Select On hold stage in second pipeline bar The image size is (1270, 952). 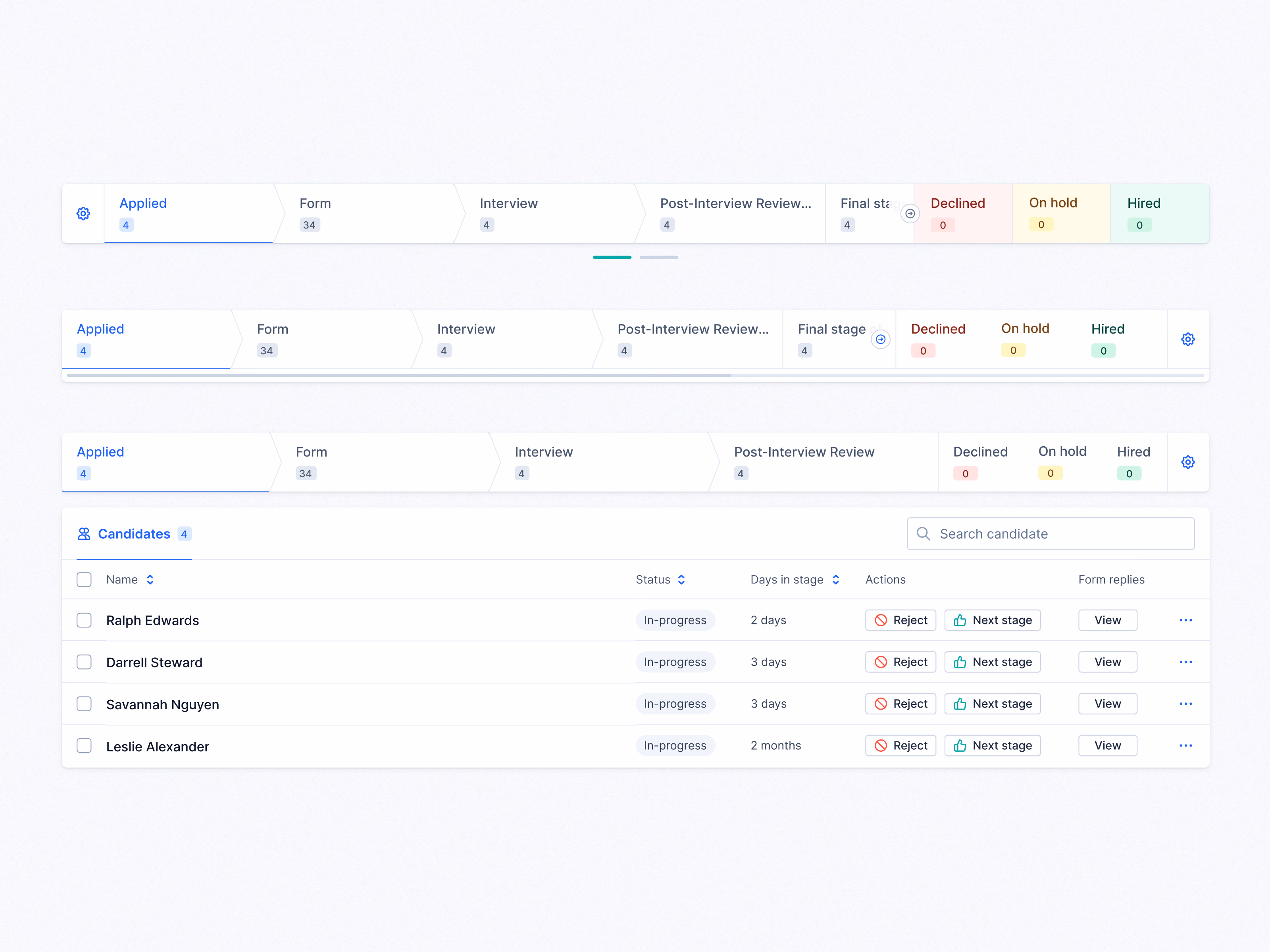1026,339
